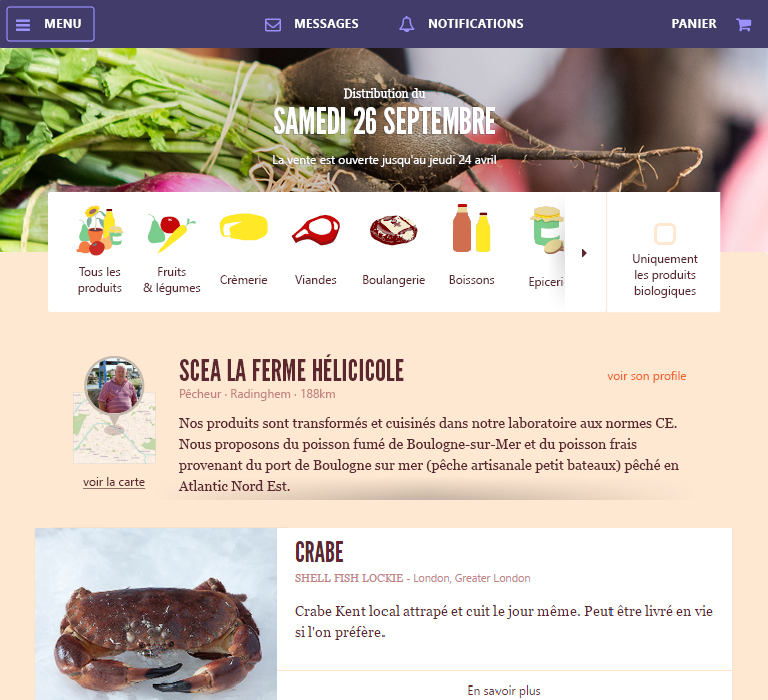Open the Messages menu item

tap(326, 24)
